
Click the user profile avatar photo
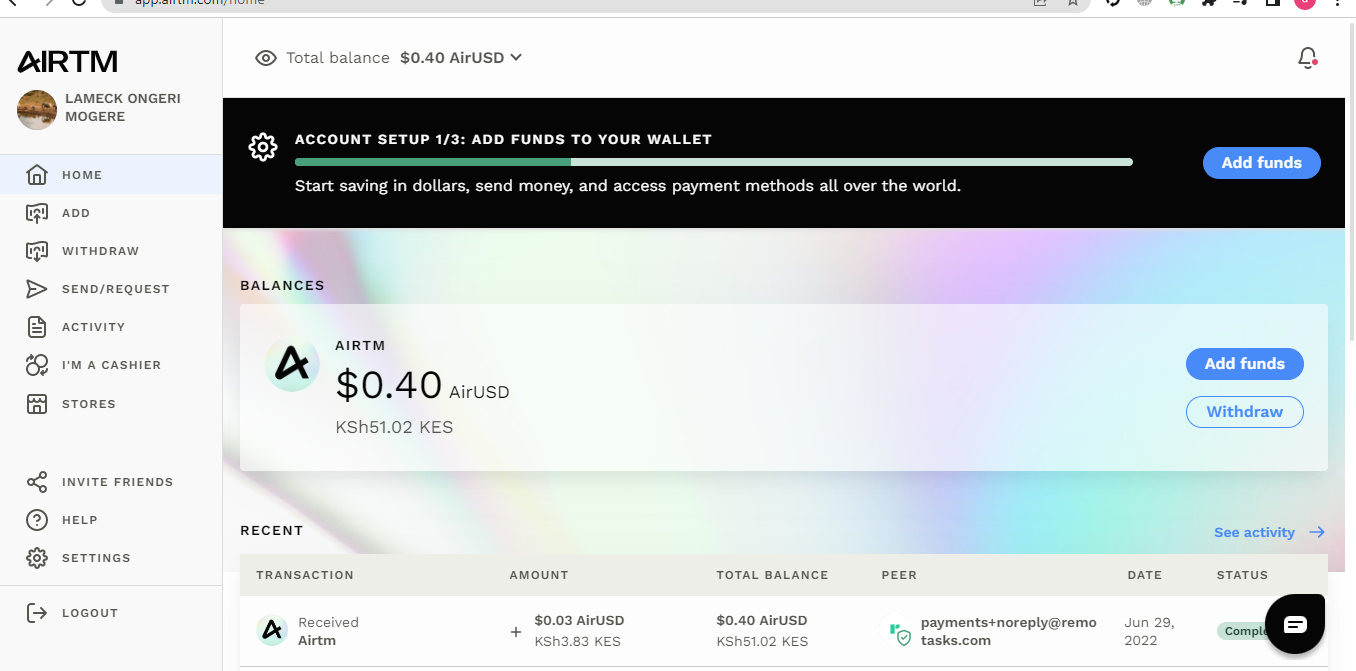point(37,109)
